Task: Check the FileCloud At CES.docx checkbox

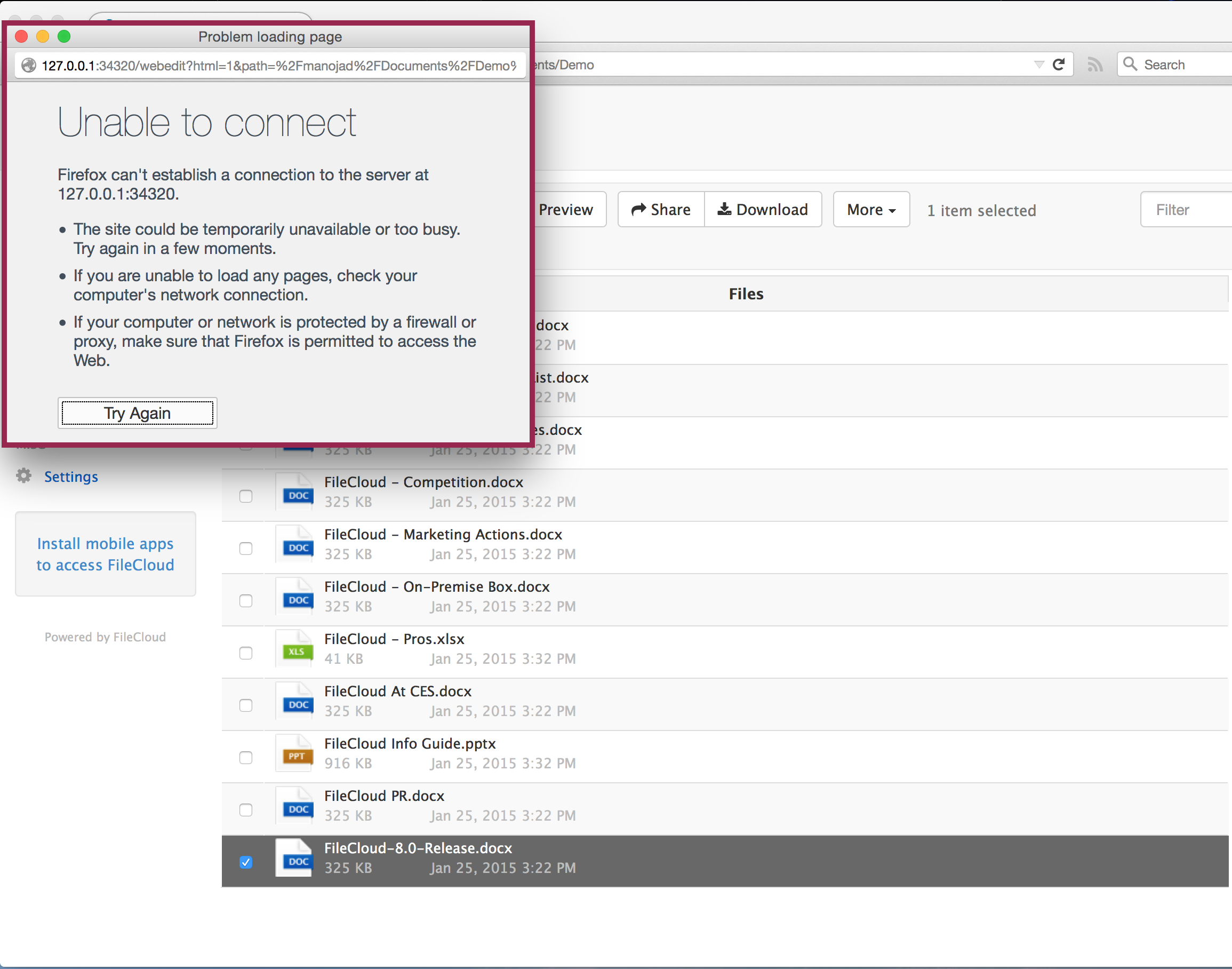Action: coord(245,705)
